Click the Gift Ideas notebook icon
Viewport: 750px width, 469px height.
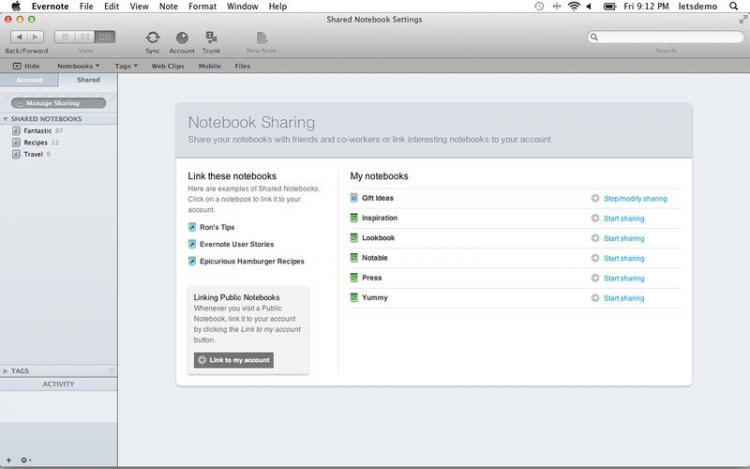tap(354, 198)
